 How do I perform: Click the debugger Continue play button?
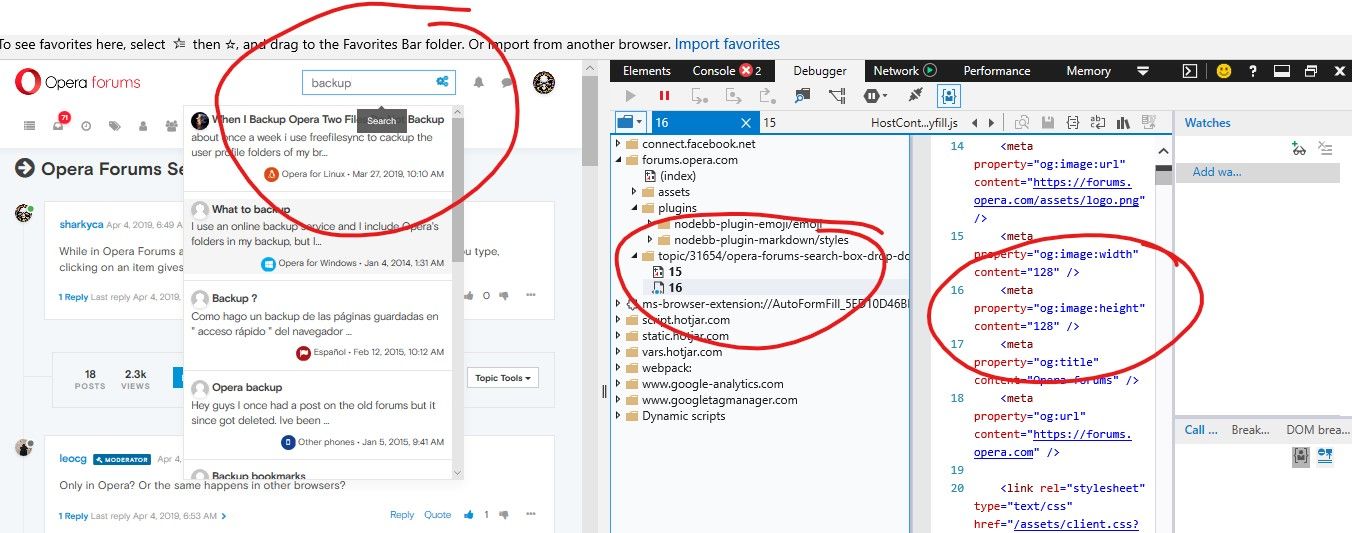(630, 96)
